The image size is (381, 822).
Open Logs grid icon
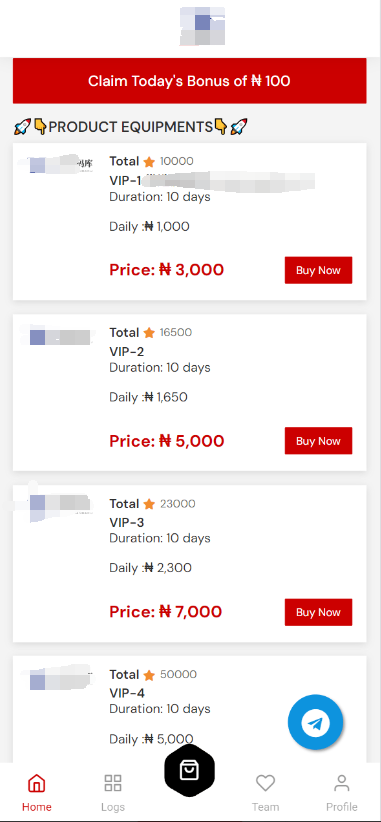click(113, 783)
